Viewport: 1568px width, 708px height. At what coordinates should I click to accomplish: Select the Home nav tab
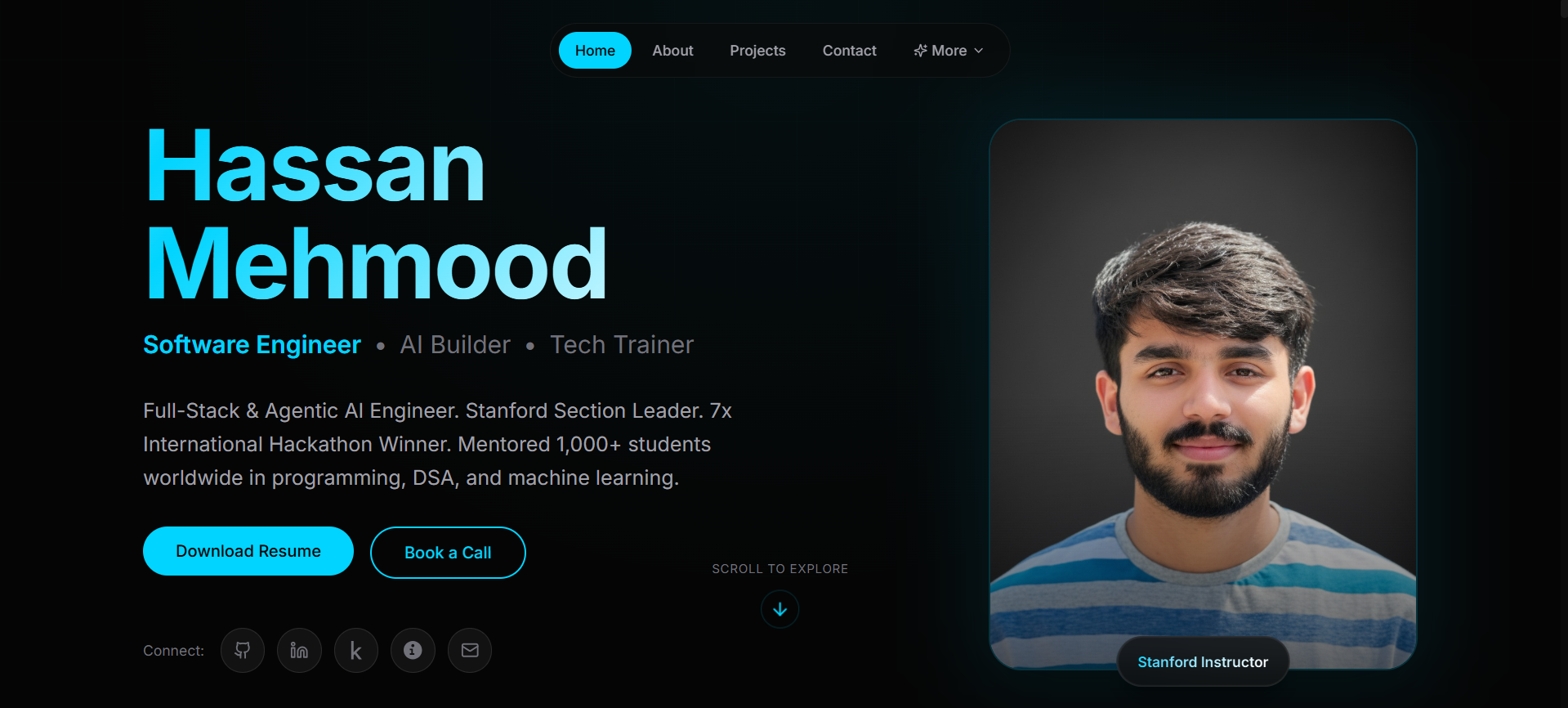[x=595, y=51]
